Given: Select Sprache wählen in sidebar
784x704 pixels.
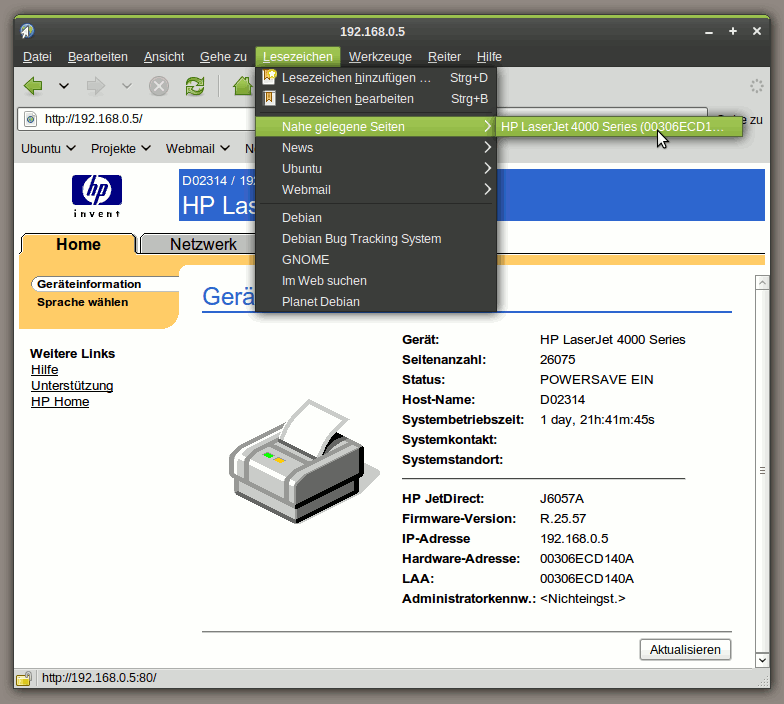Looking at the screenshot, I should (82, 302).
